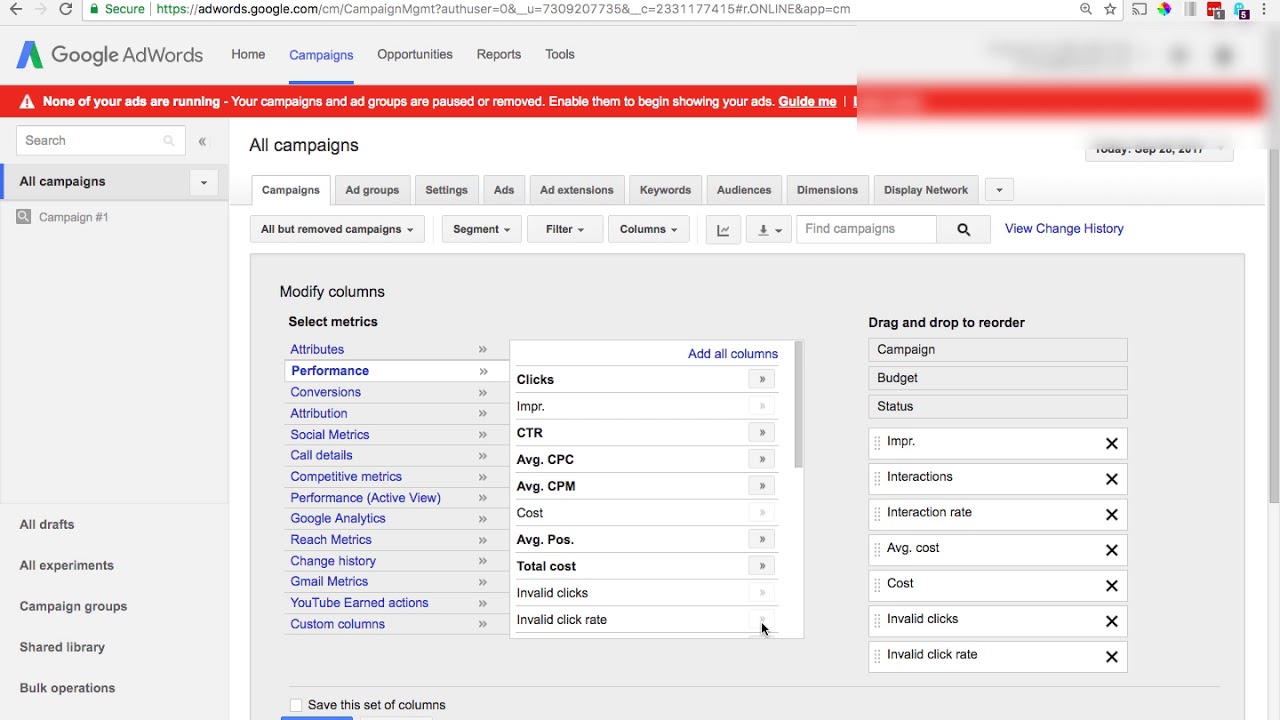Click the drag handle of Impr. item

click(x=877, y=443)
